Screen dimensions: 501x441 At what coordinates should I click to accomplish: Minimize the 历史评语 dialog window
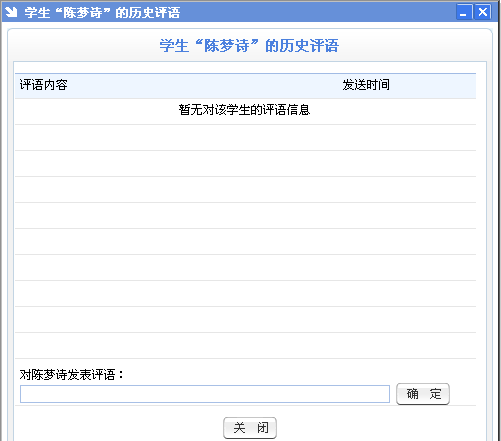coord(463,12)
